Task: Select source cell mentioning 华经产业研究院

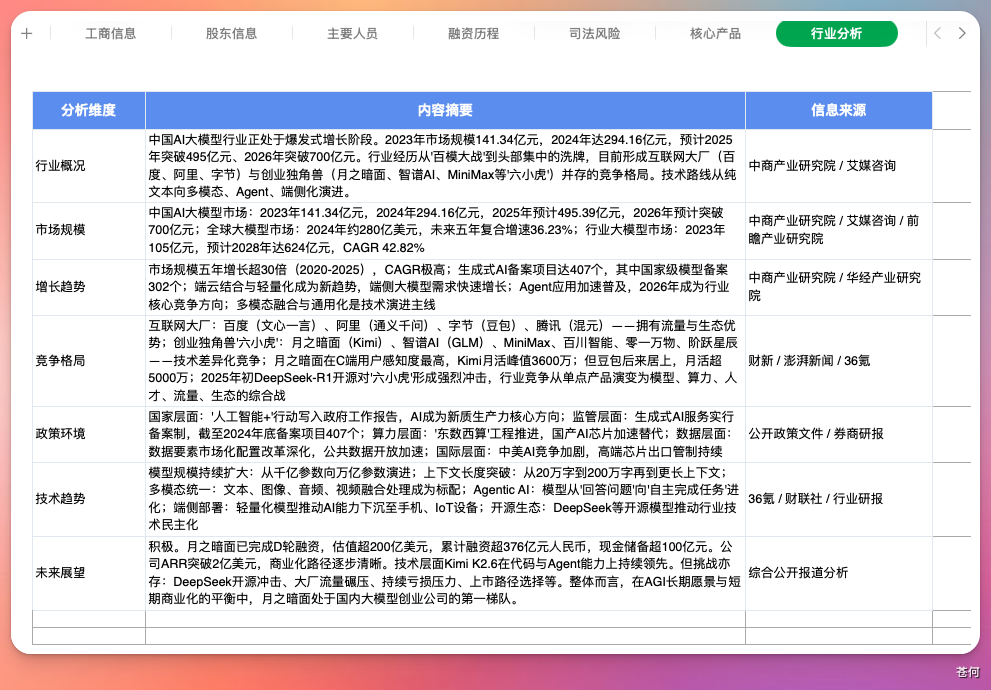Action: tap(839, 288)
